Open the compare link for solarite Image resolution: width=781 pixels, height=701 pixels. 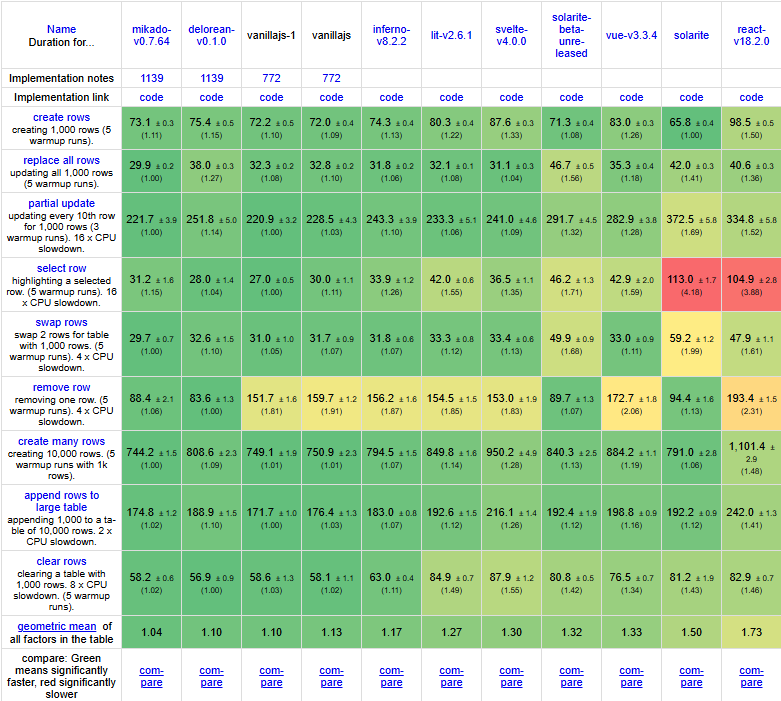tap(691, 677)
